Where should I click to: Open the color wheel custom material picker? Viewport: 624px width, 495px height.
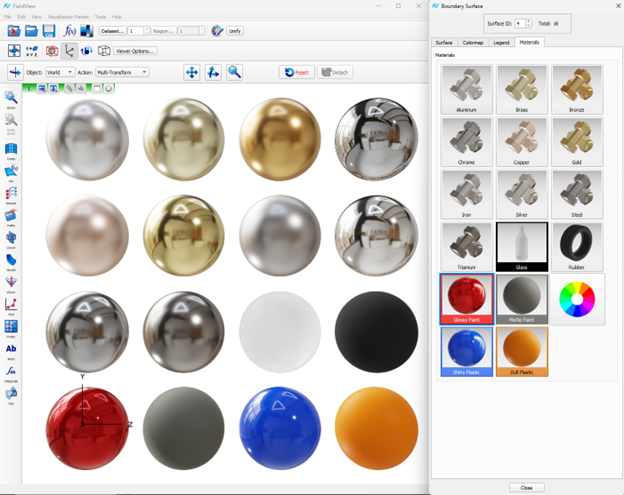point(577,298)
